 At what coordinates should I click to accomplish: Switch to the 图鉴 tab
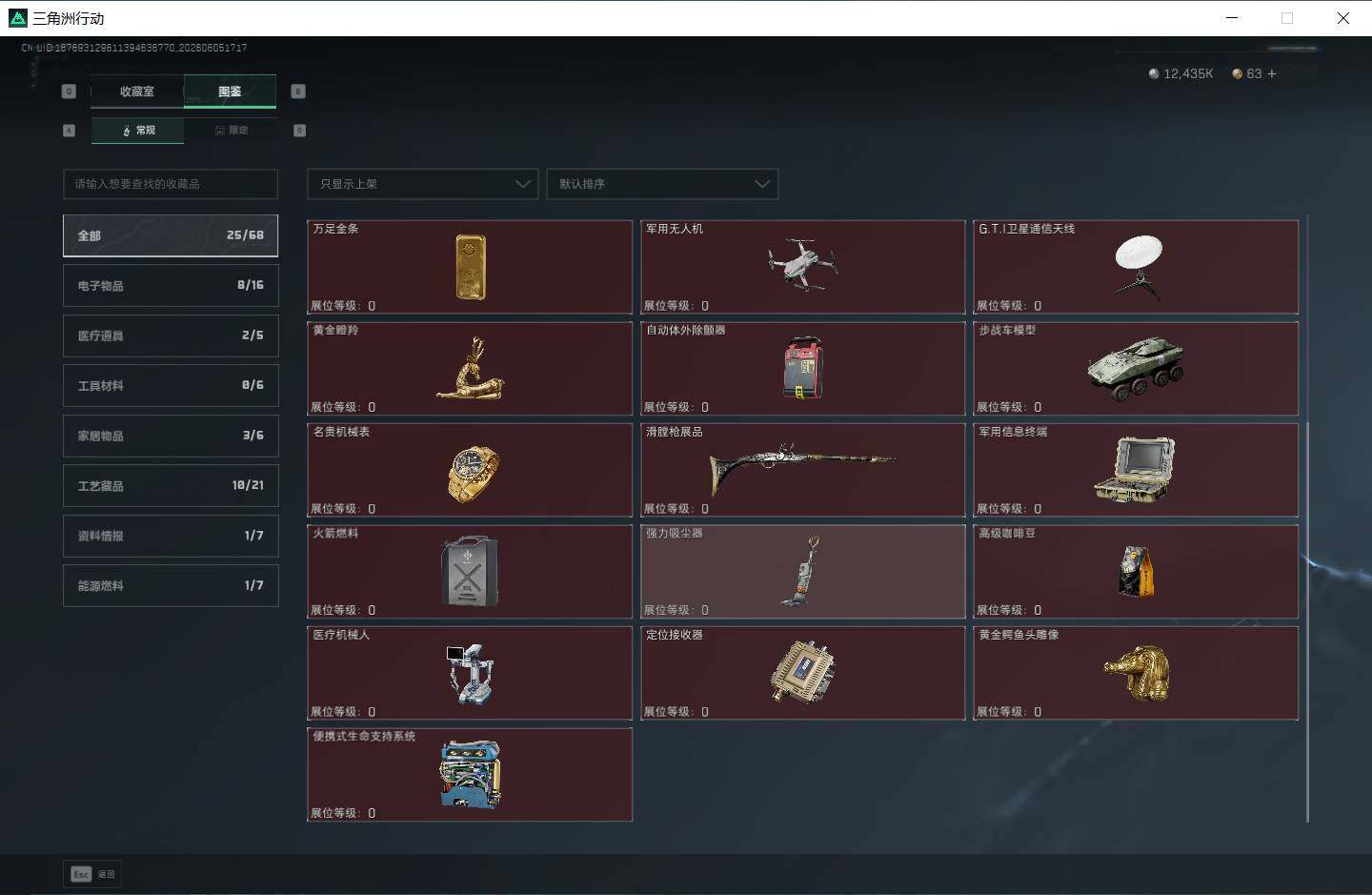(230, 92)
